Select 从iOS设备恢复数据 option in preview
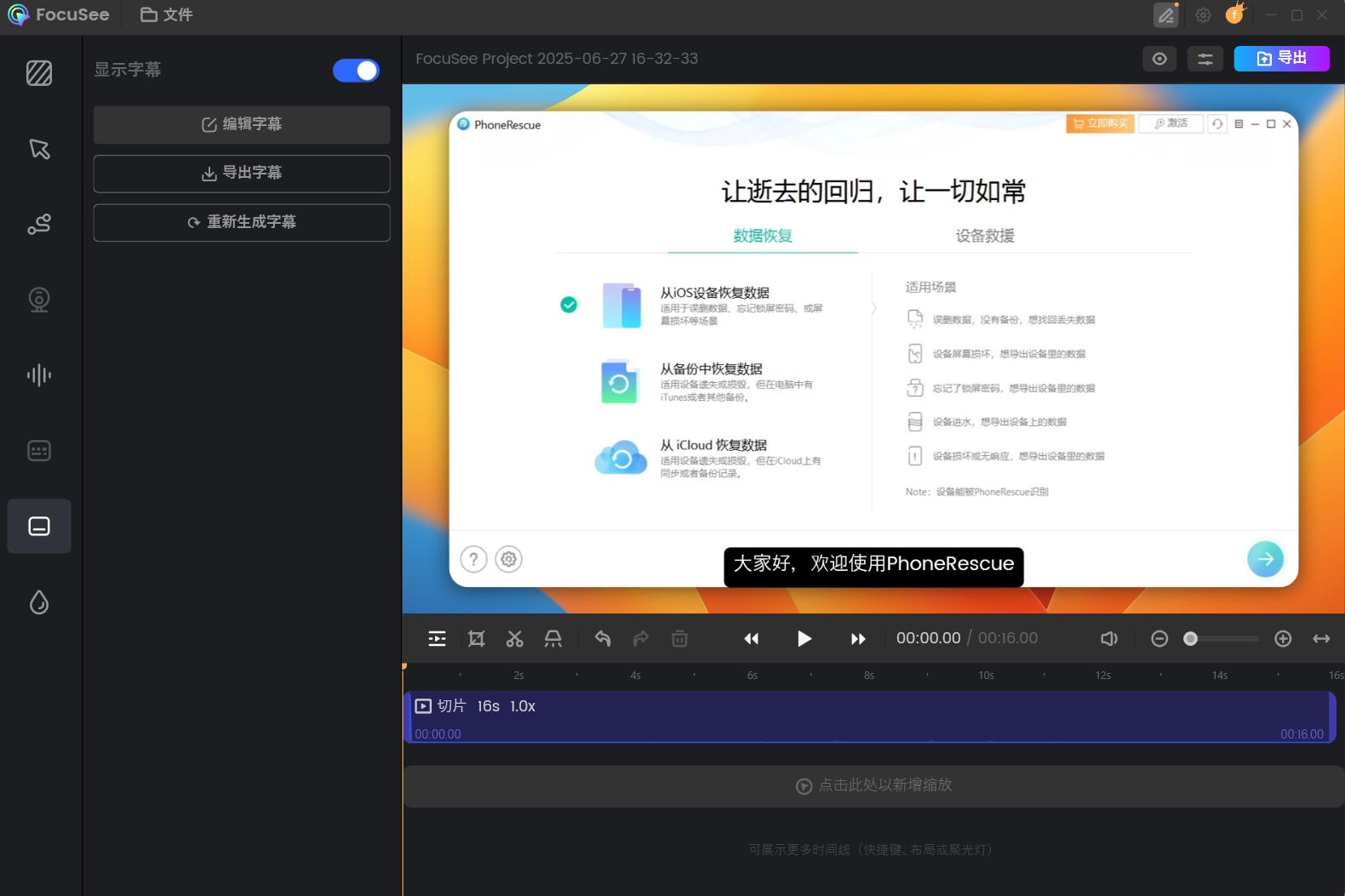 pos(715,293)
